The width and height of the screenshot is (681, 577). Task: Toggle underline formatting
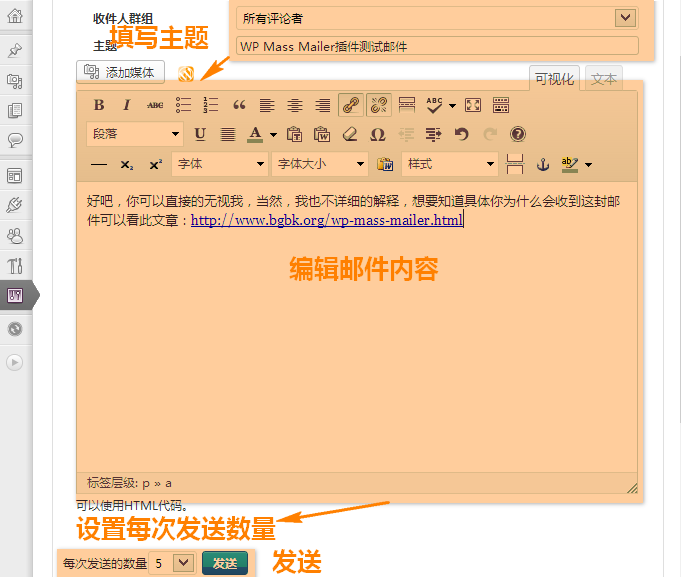click(200, 134)
